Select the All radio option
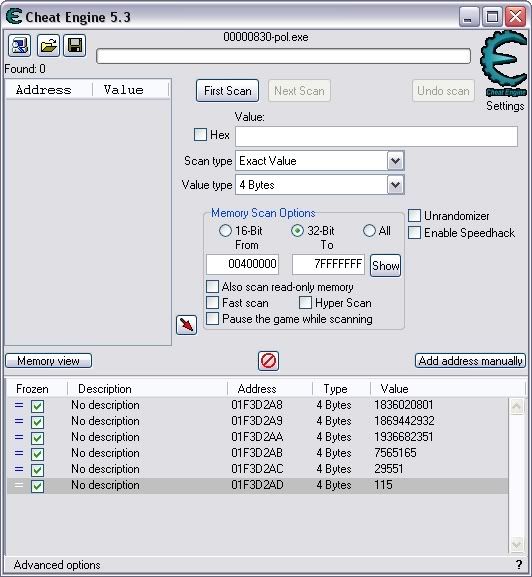532x577 pixels. 369,231
